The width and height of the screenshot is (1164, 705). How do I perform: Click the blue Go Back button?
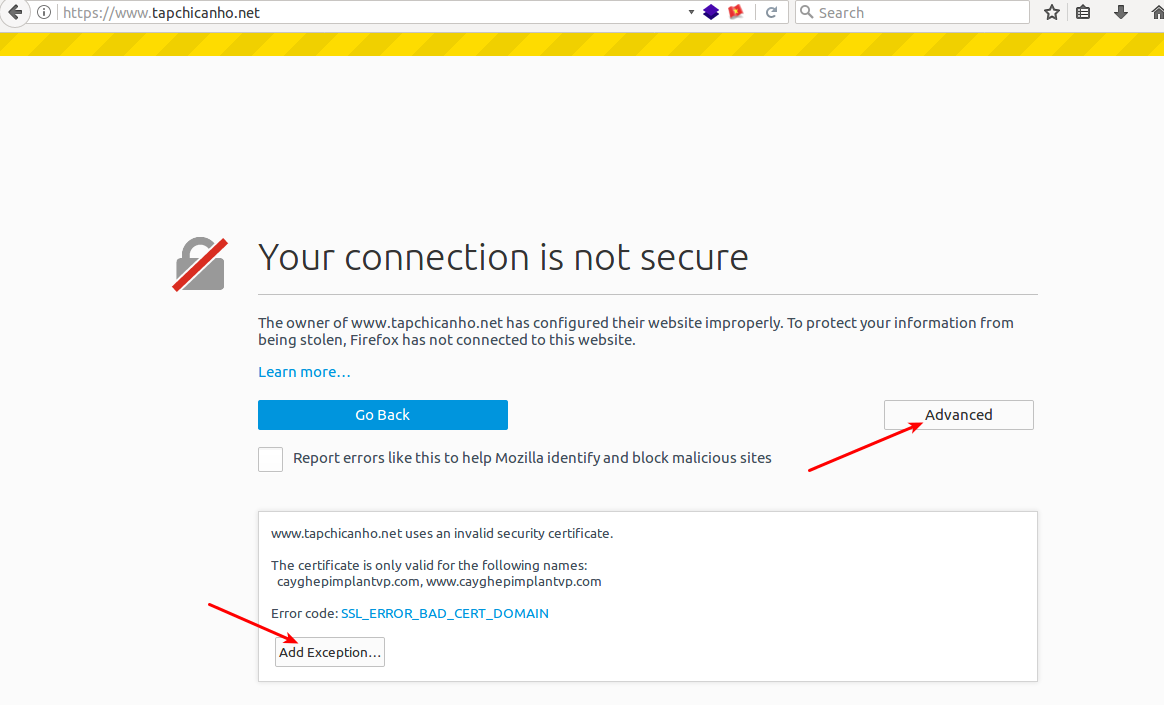point(383,415)
